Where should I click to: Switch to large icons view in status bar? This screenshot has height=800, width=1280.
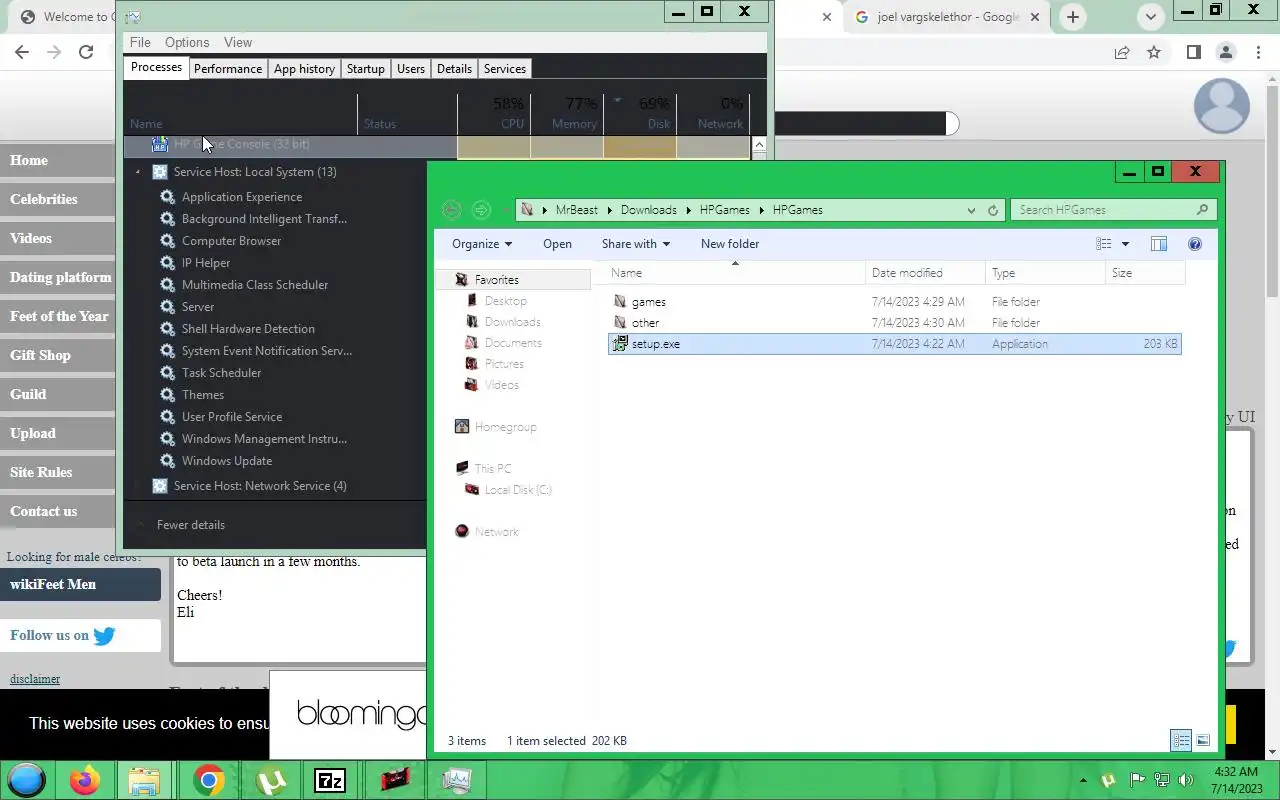tap(1203, 741)
